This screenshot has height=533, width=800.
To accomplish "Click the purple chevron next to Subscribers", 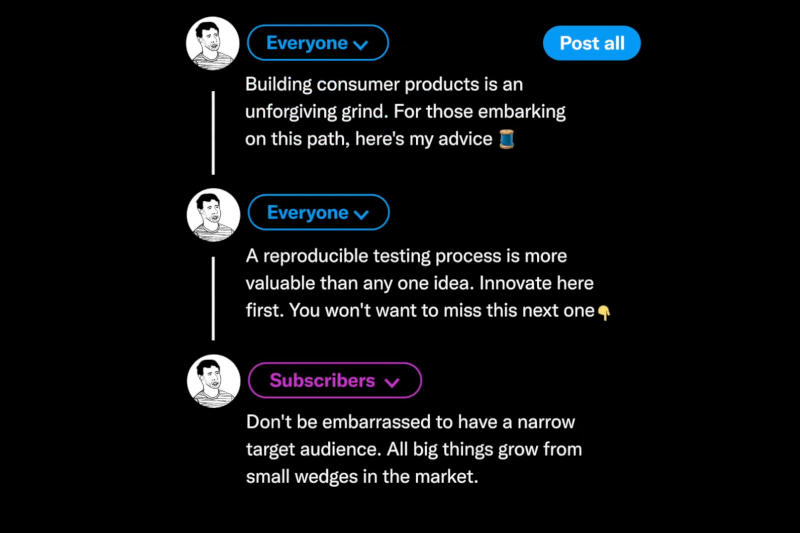I will [392, 382].
